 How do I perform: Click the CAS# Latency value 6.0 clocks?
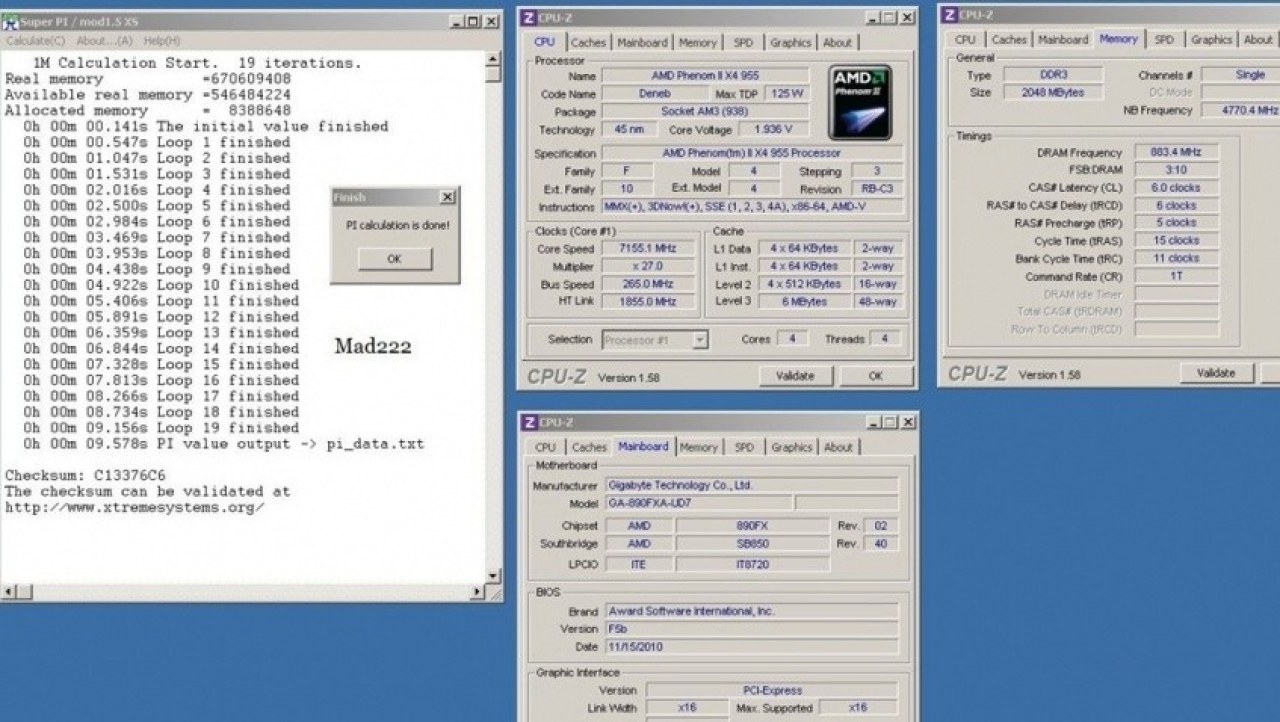pos(1176,188)
